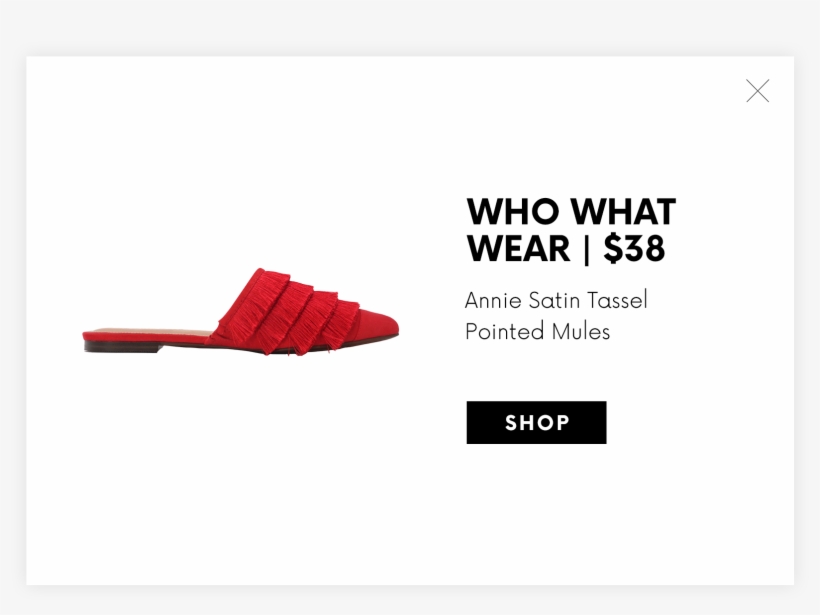Click the gray backdrop below the modal
Image resolution: width=820 pixels, height=615 pixels.
point(410,600)
